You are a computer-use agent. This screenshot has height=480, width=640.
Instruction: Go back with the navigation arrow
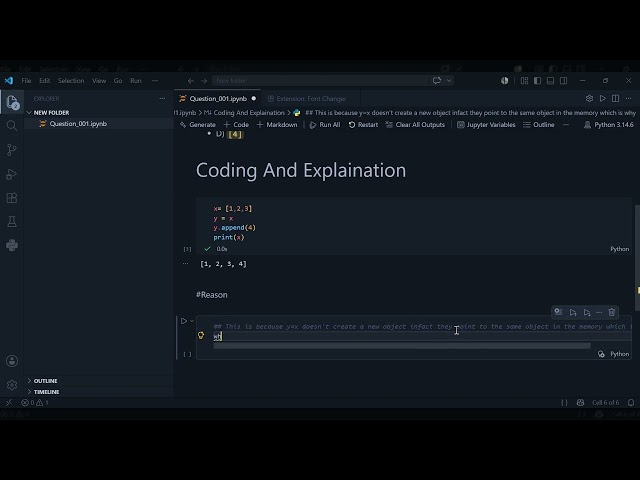click(191, 81)
